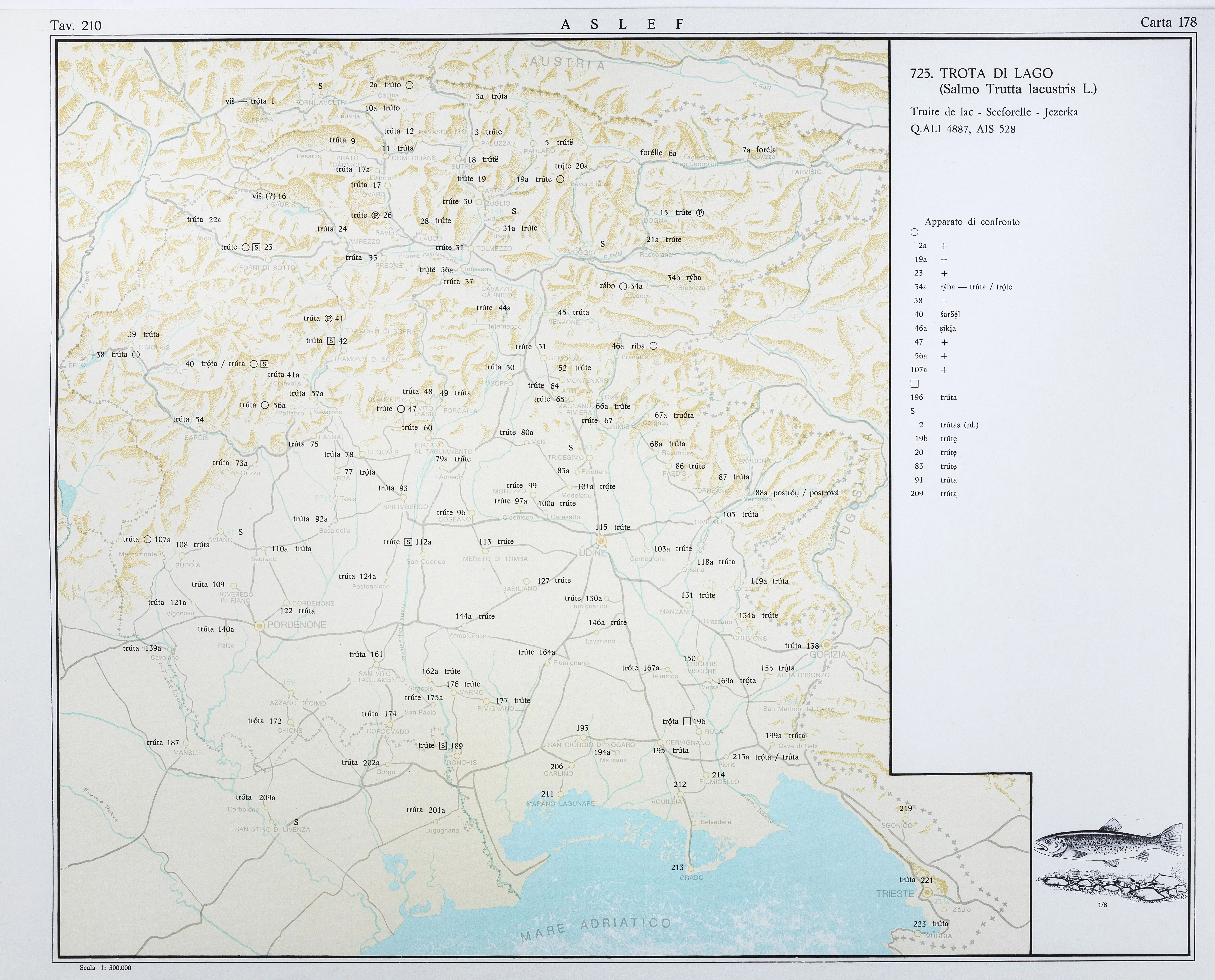Click the boxed S symbol at point 189
This screenshot has height=980, width=1215.
coord(443,746)
